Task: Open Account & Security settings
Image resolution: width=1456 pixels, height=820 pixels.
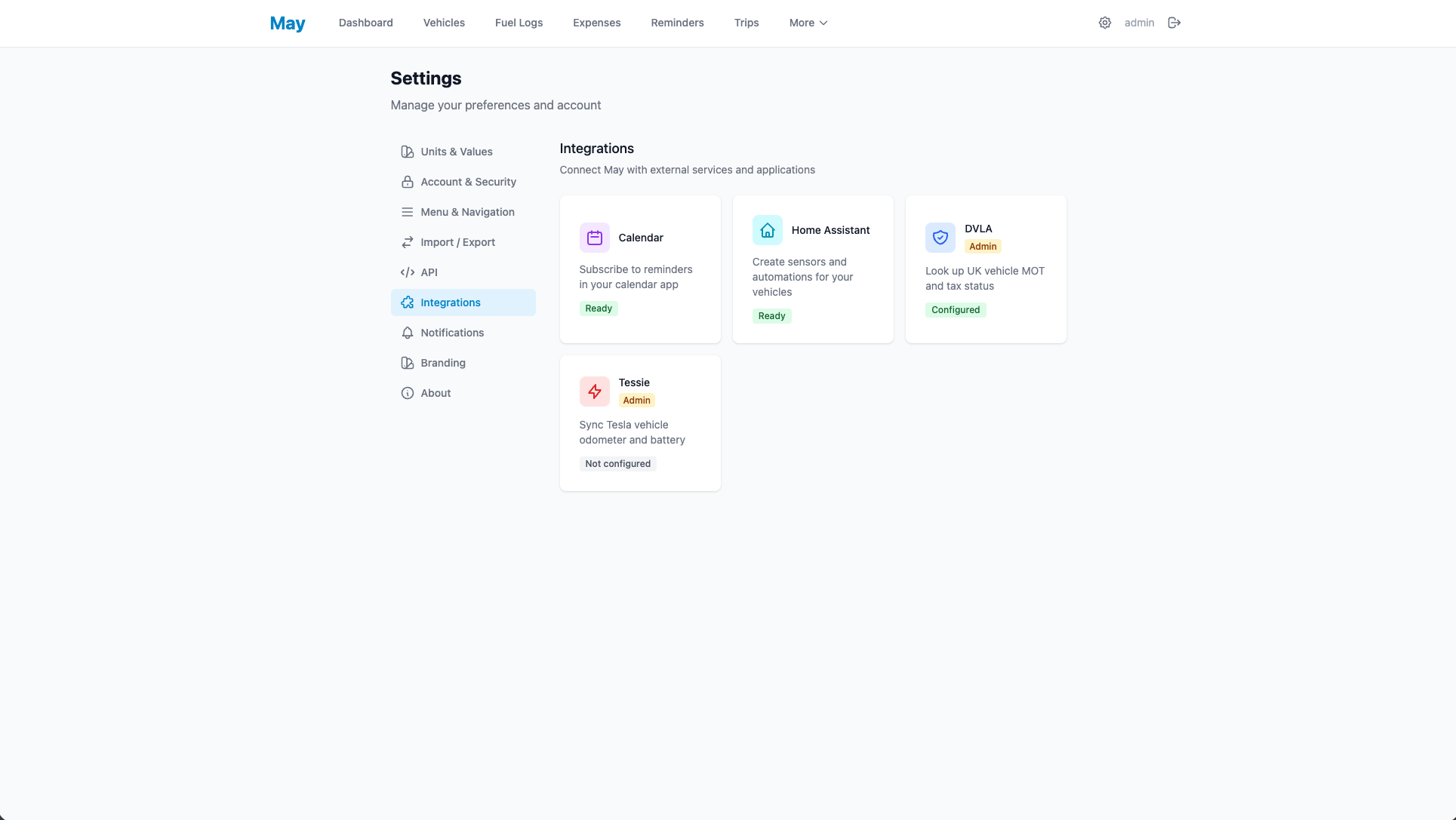Action: pyautogui.click(x=463, y=182)
